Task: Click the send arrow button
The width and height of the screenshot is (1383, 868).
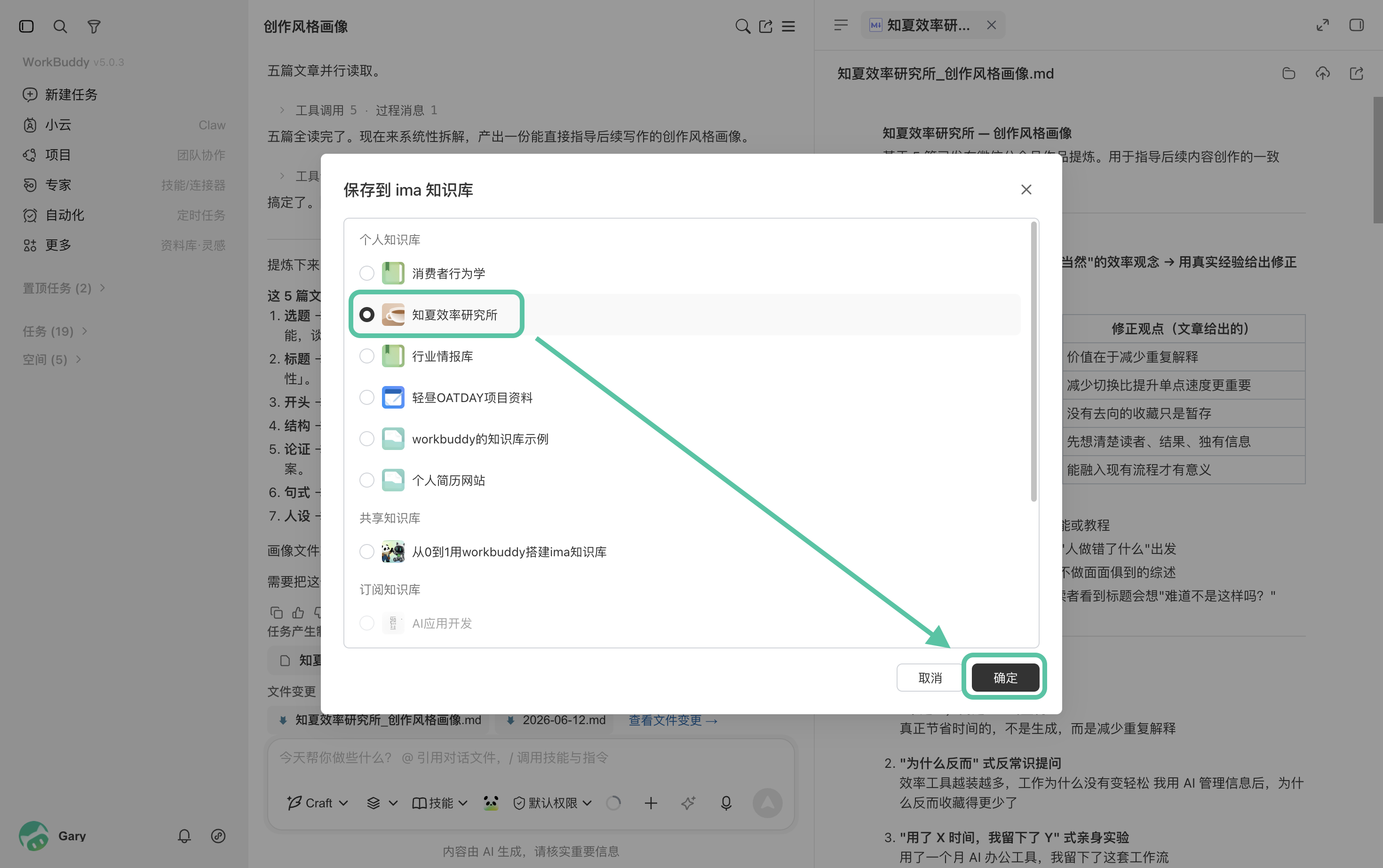Action: tap(767, 803)
